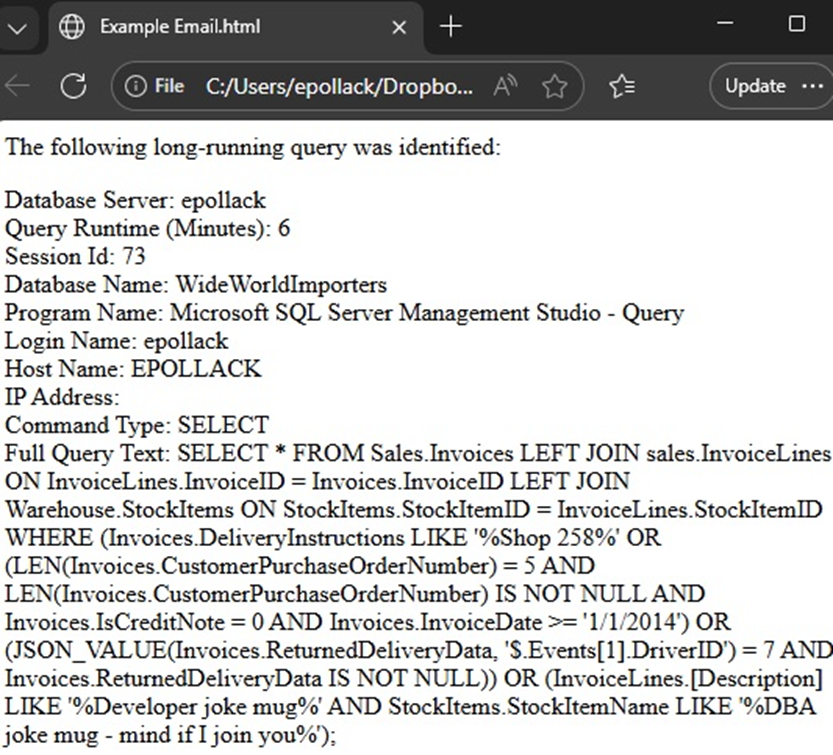The width and height of the screenshot is (833, 755).
Task: Click the globe icon on the tab
Action: (71, 28)
